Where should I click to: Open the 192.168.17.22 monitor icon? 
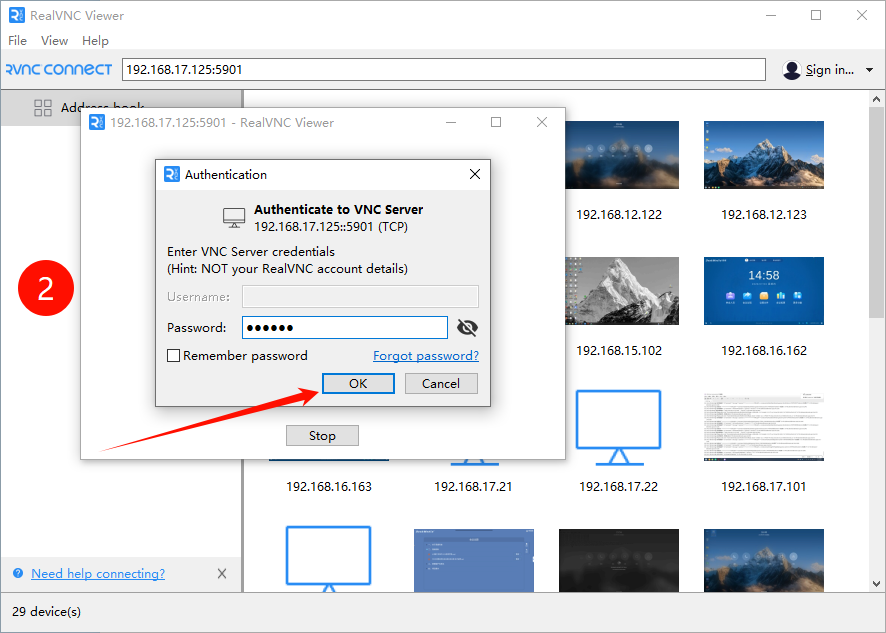[x=618, y=427]
